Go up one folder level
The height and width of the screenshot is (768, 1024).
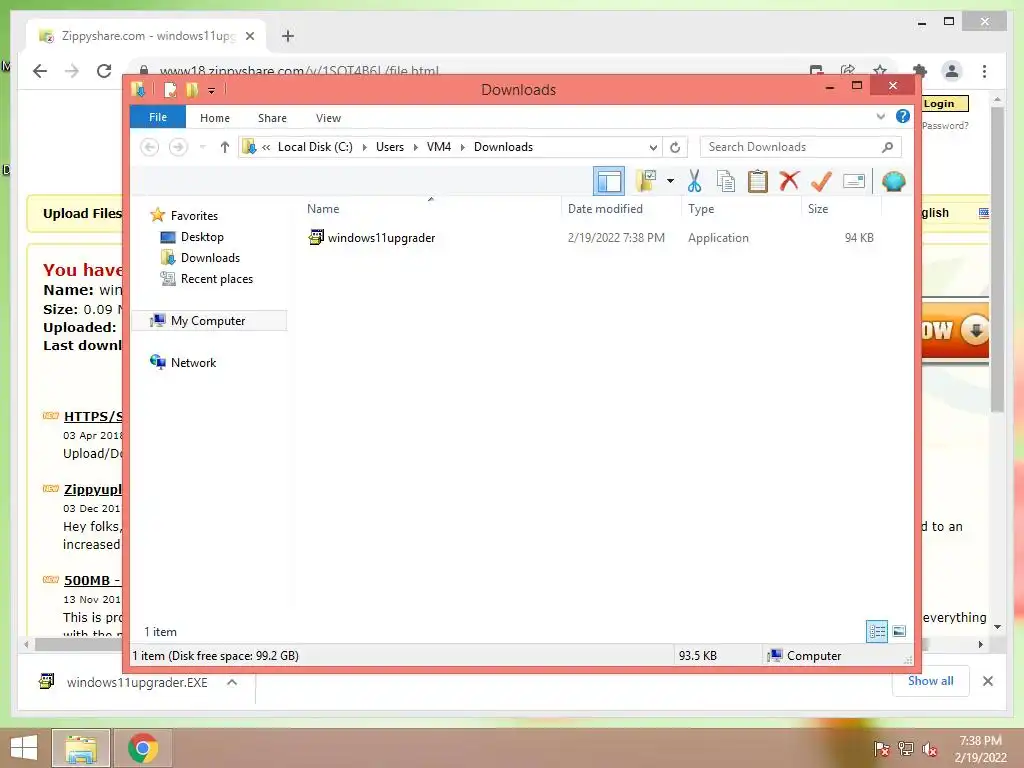[225, 147]
